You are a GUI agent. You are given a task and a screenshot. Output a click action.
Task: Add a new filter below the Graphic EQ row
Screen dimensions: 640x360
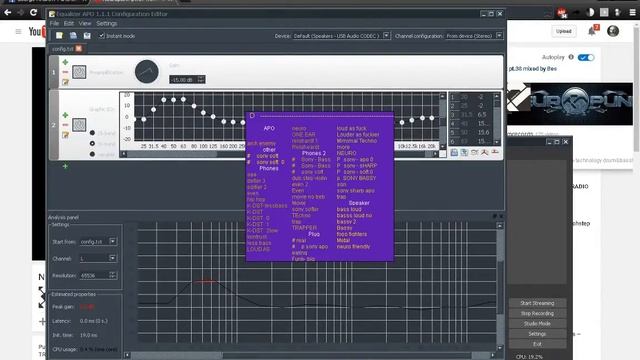[65, 166]
